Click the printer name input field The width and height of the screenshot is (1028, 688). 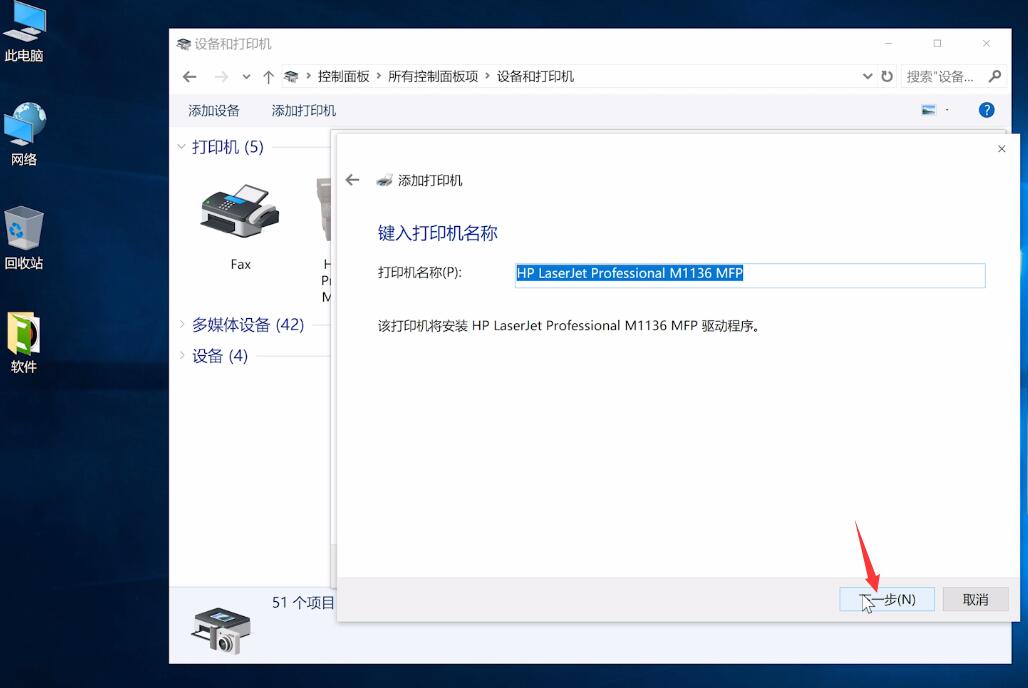click(750, 275)
